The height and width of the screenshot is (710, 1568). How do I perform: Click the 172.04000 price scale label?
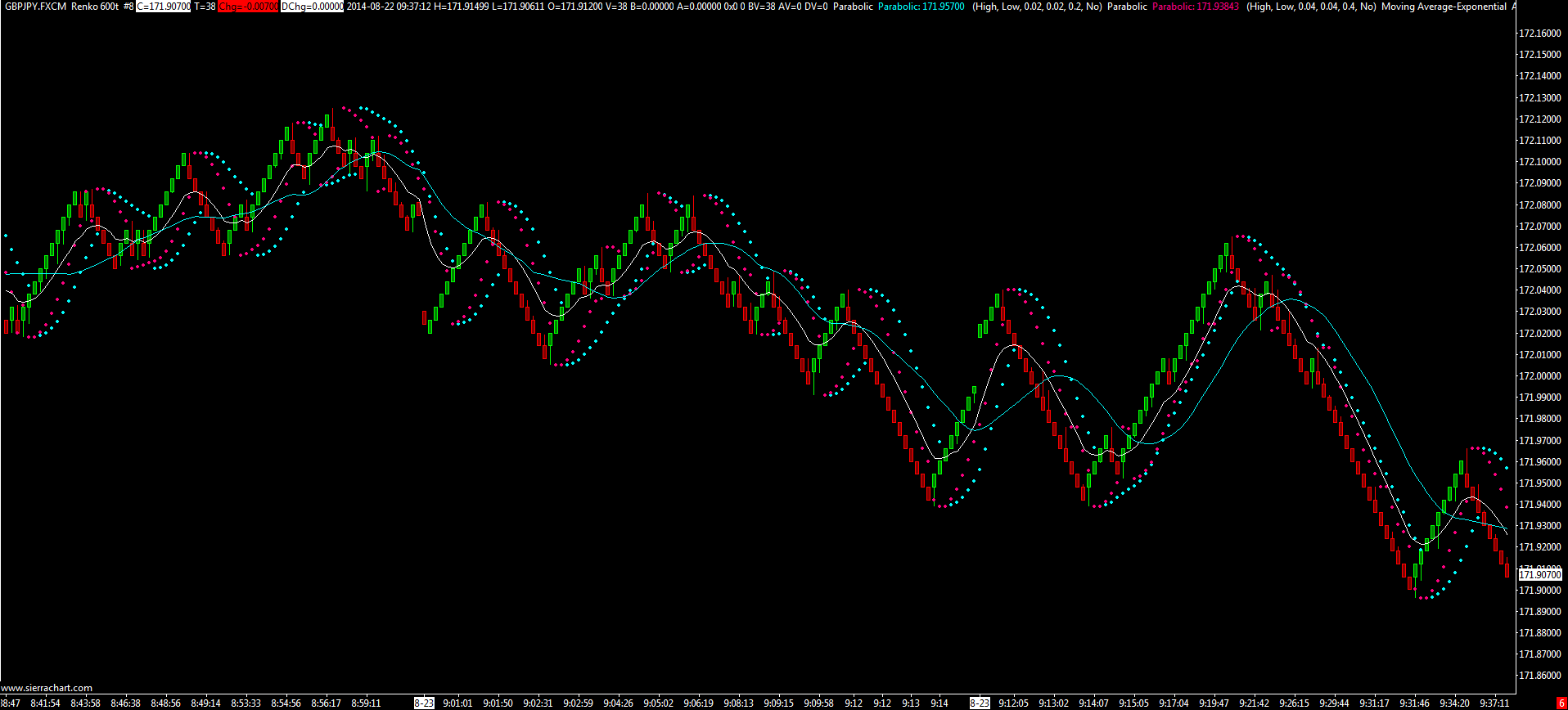[1539, 290]
